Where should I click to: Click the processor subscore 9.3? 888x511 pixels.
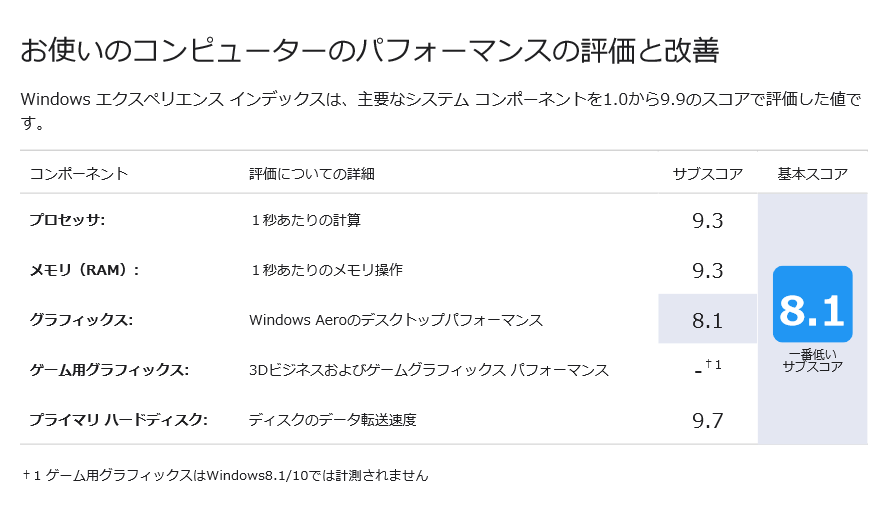click(707, 221)
